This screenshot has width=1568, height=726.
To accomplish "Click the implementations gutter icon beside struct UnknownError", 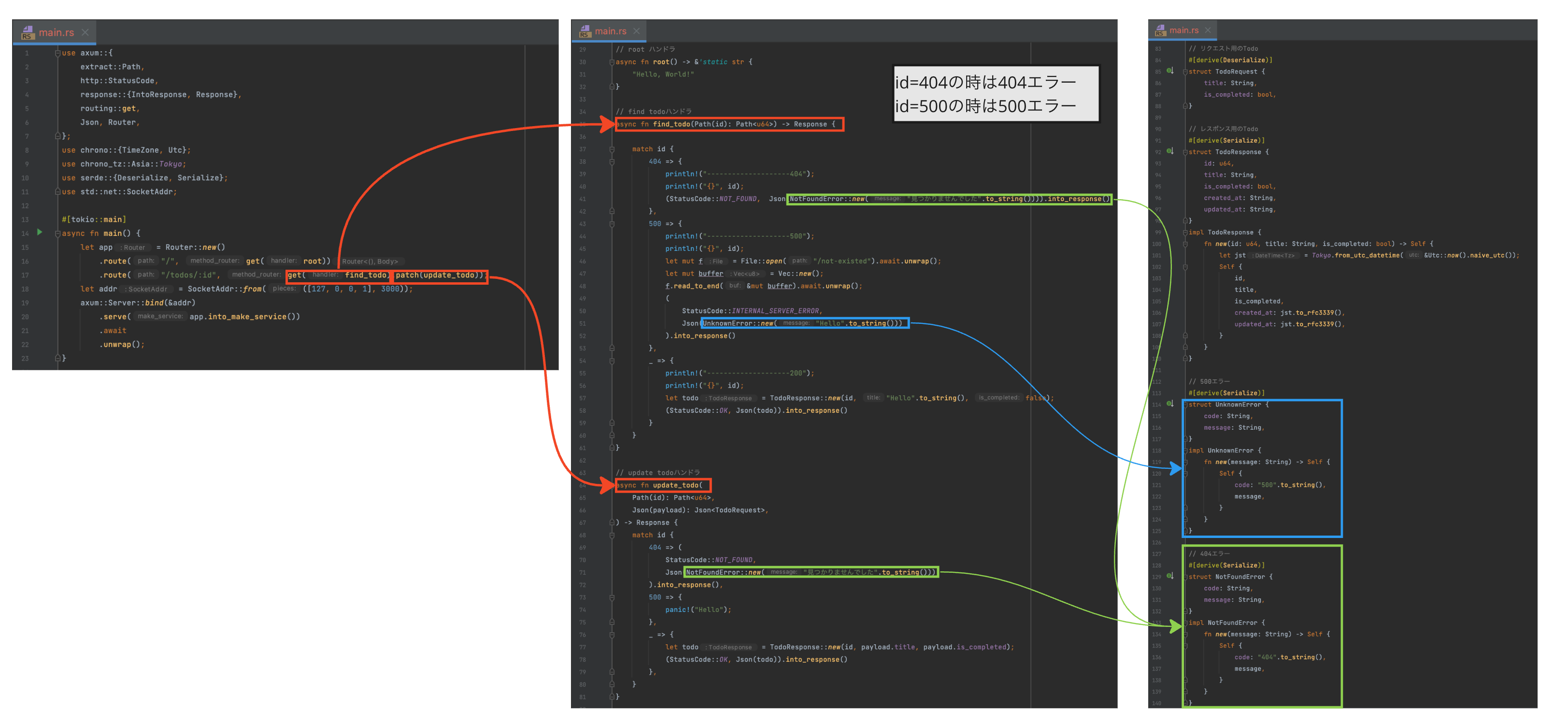I will 1169,404.
